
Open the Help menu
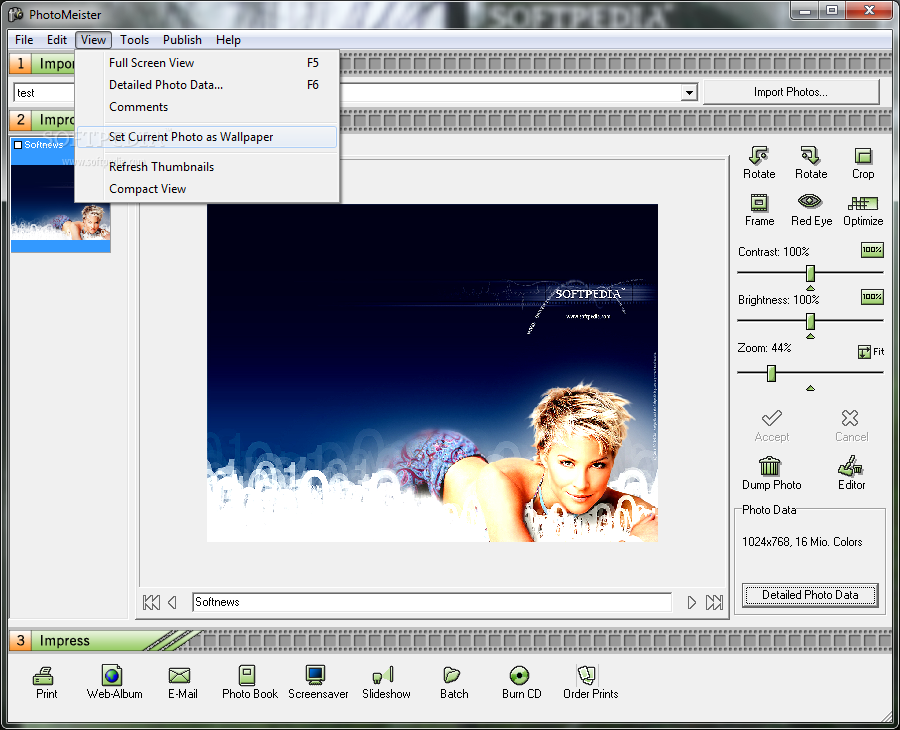click(228, 40)
